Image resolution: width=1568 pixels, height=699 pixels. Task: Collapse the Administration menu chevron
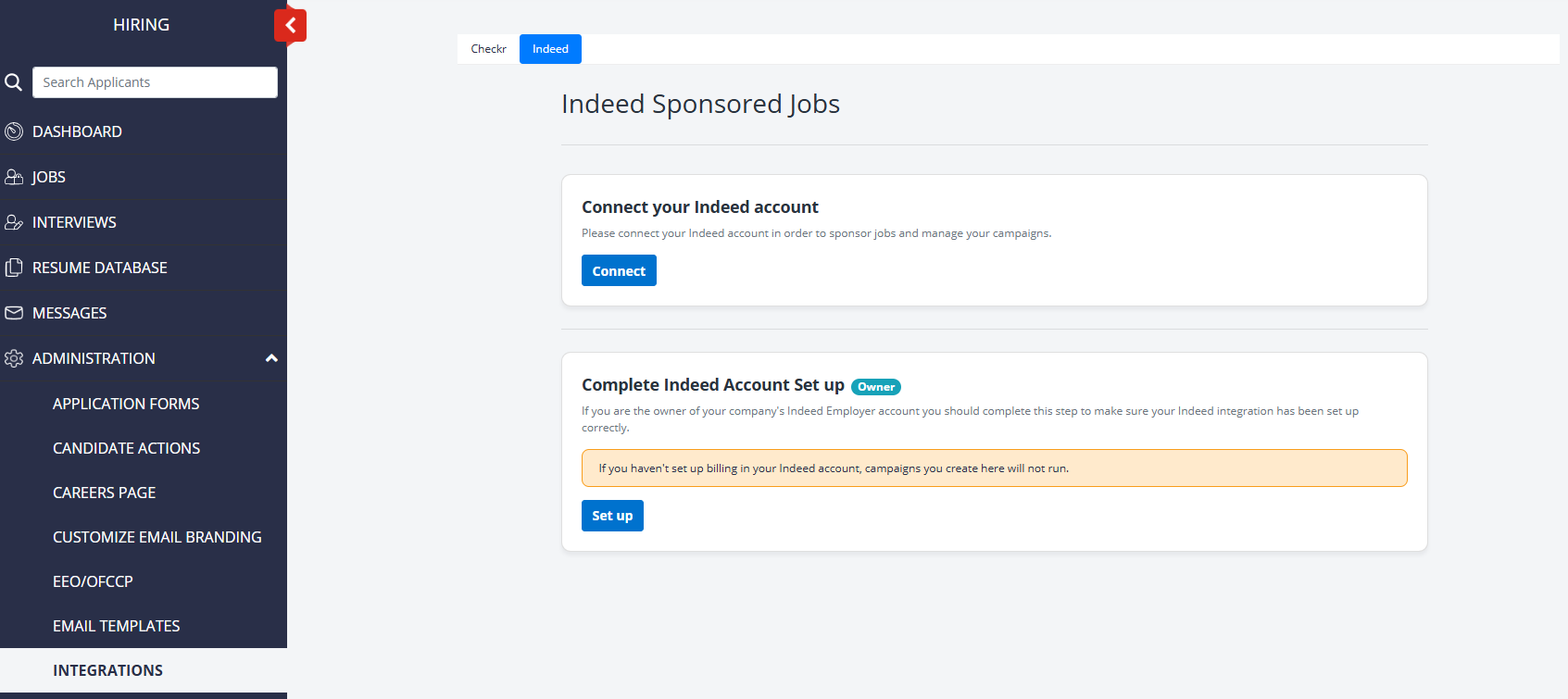coord(271,358)
